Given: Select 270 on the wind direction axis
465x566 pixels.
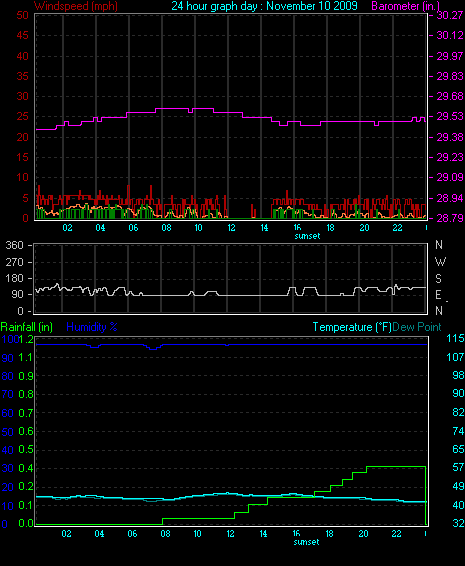Looking at the screenshot, I should pos(14,262).
